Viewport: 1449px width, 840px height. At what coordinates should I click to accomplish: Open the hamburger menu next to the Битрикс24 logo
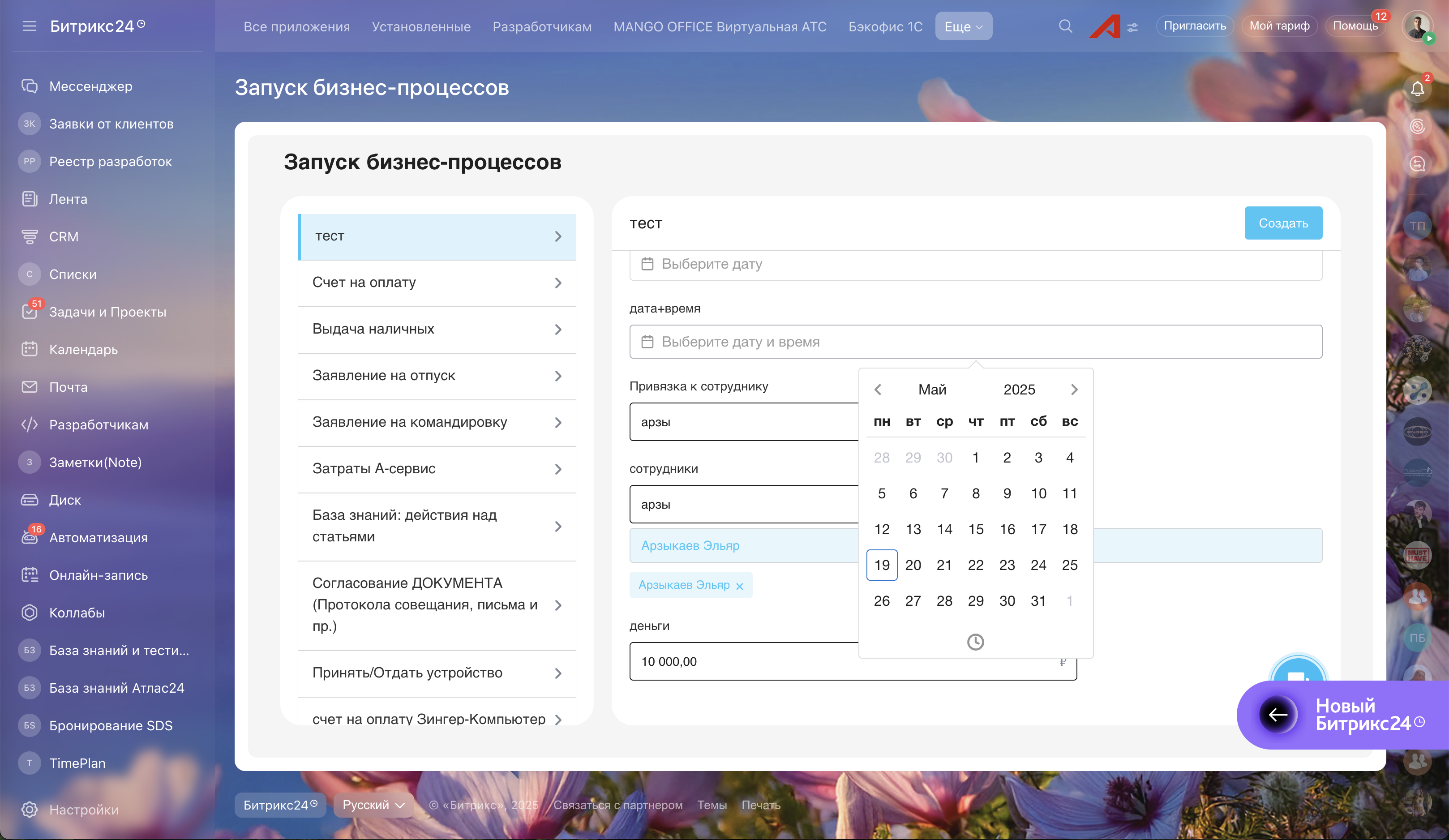(x=29, y=26)
